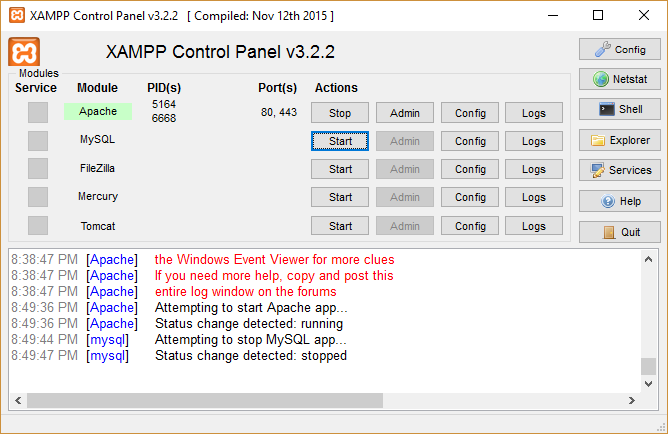Click log line 'Attempting to start Apache app...'
This screenshot has width=668, height=434.
(251, 308)
